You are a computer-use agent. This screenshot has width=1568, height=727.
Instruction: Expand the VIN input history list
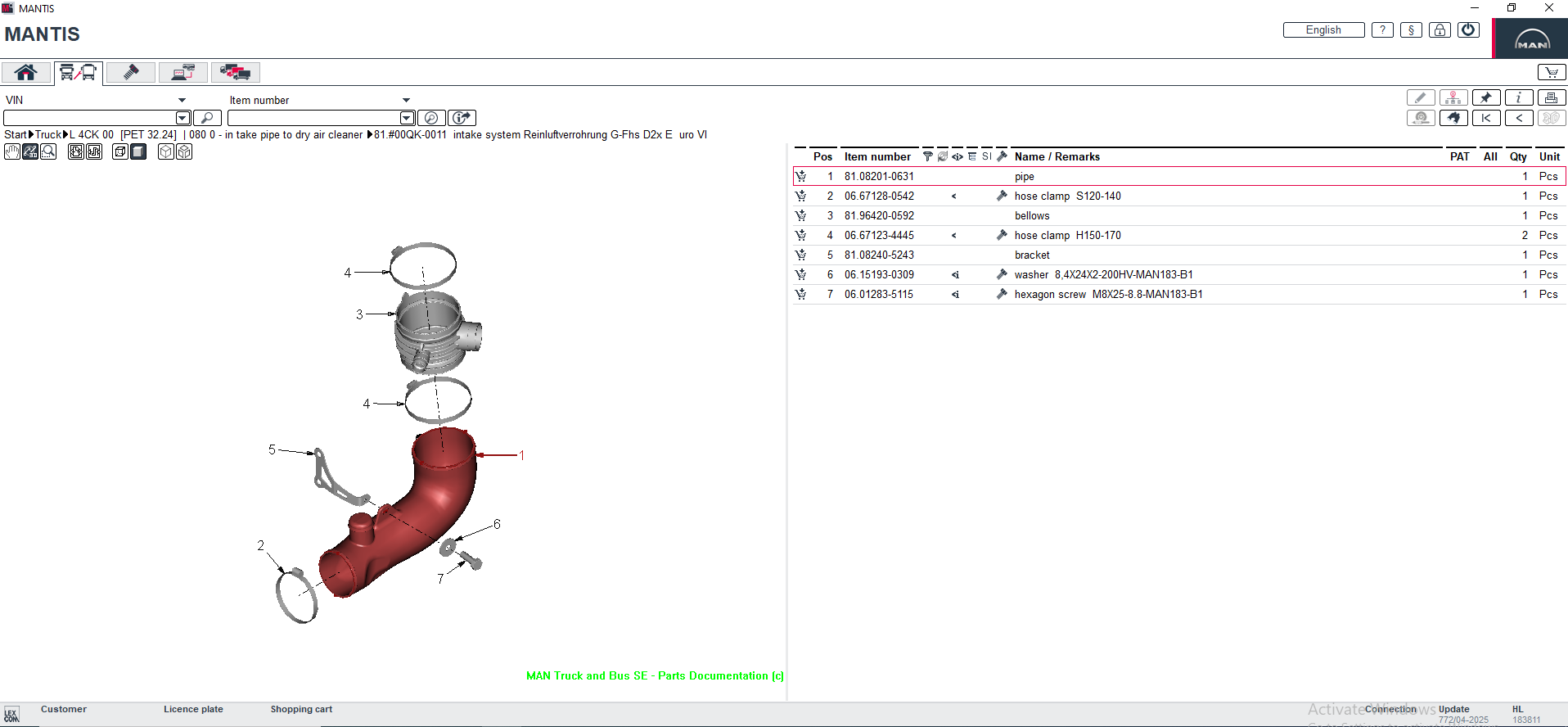[183, 118]
